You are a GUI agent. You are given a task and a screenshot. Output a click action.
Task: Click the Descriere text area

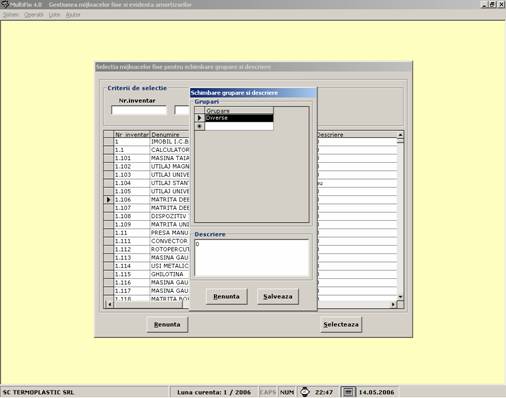252,258
